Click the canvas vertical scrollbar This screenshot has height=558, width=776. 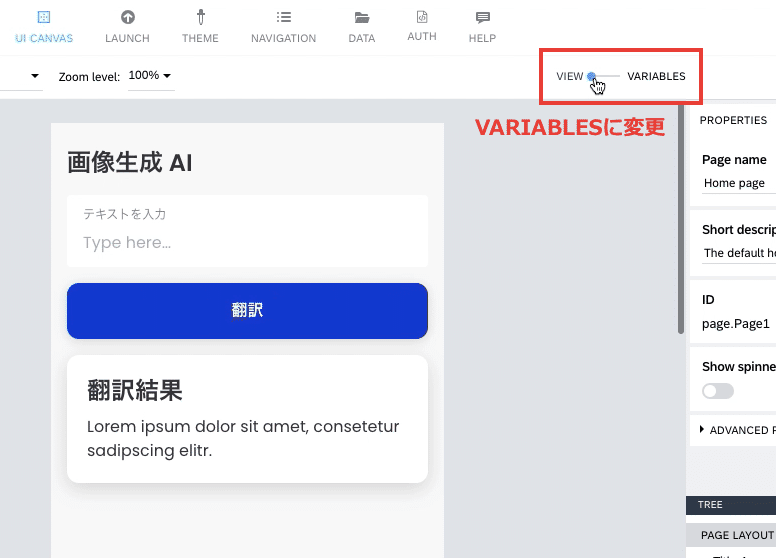click(681, 218)
